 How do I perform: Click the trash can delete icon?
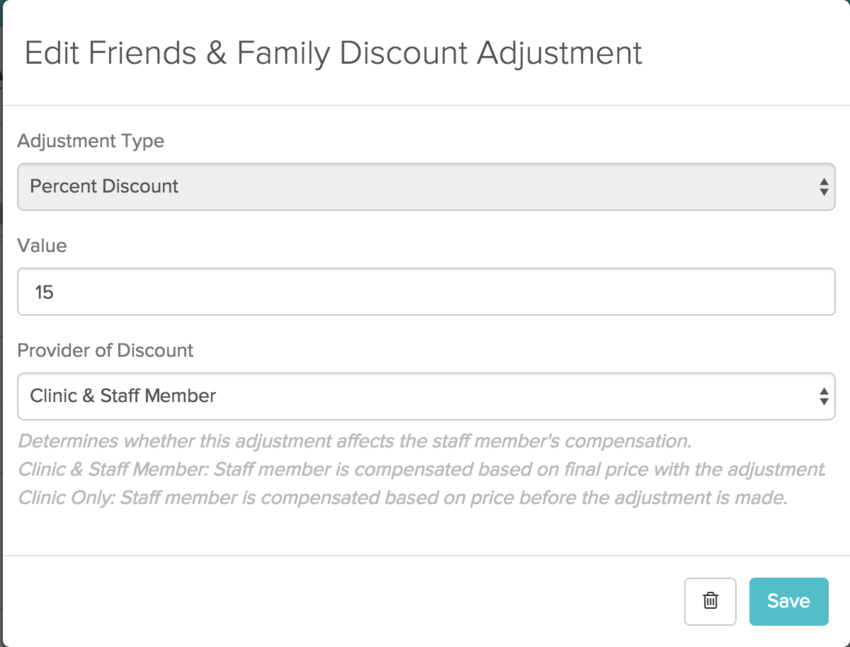click(x=710, y=601)
